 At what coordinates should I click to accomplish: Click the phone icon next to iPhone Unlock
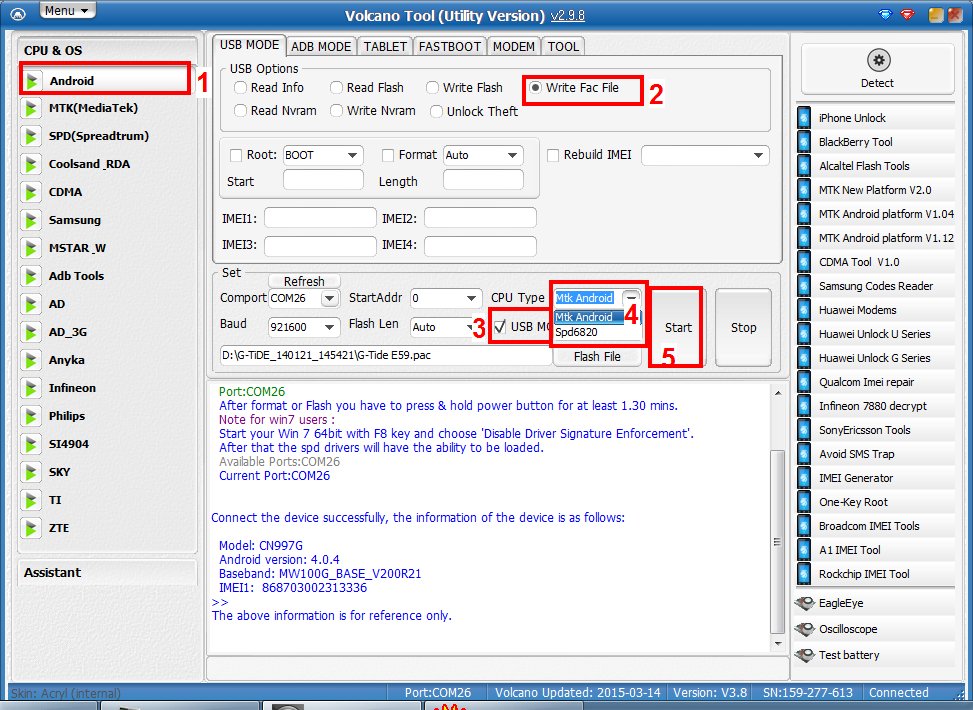point(804,118)
